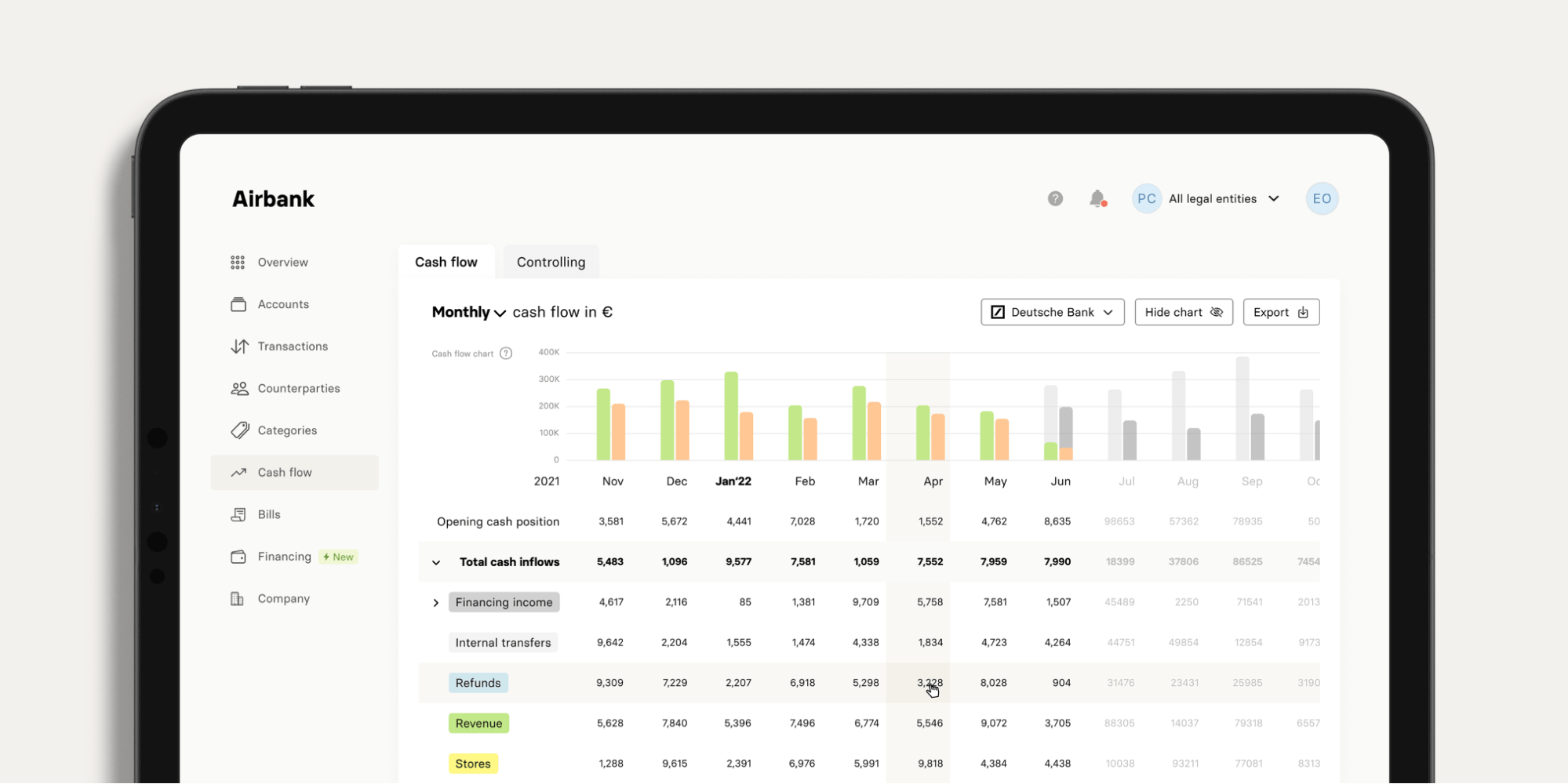Click the Deutsche Bank logo icon
The image size is (1568, 784).
998,312
